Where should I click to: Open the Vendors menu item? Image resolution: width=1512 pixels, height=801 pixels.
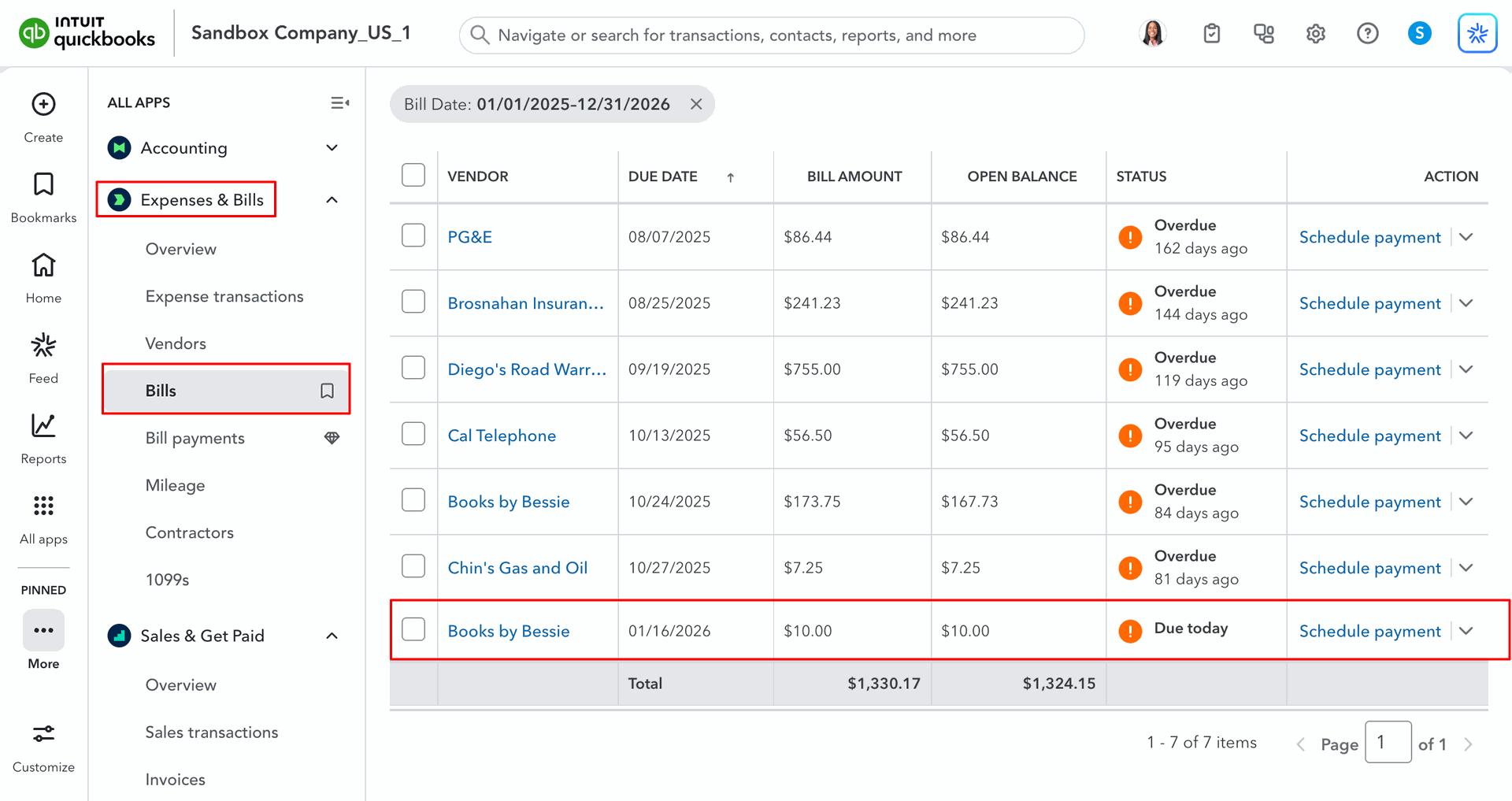(176, 343)
